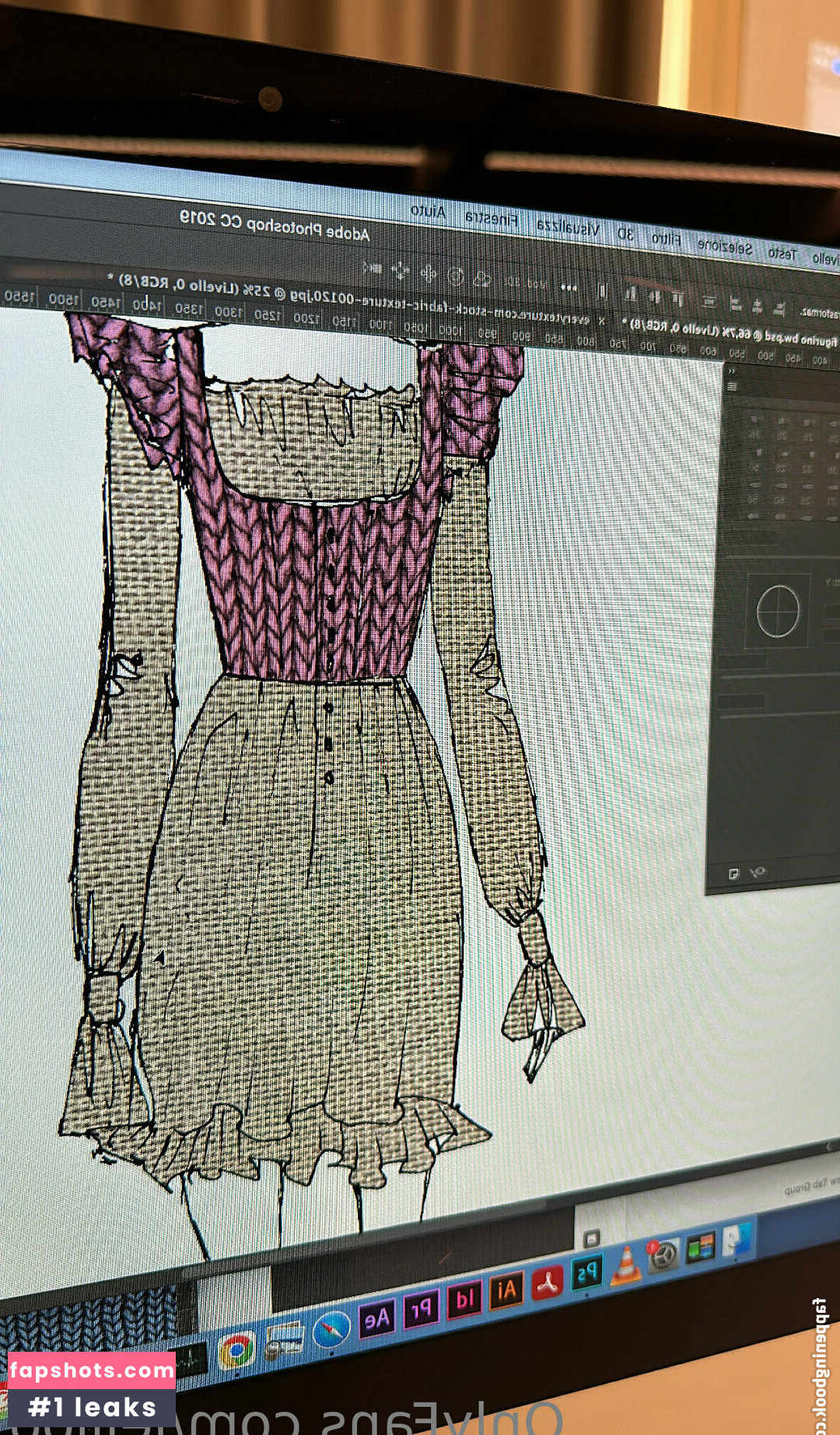Open After Effects from the dock
Viewport: 840px width, 1435px height.
pyautogui.click(x=376, y=1319)
